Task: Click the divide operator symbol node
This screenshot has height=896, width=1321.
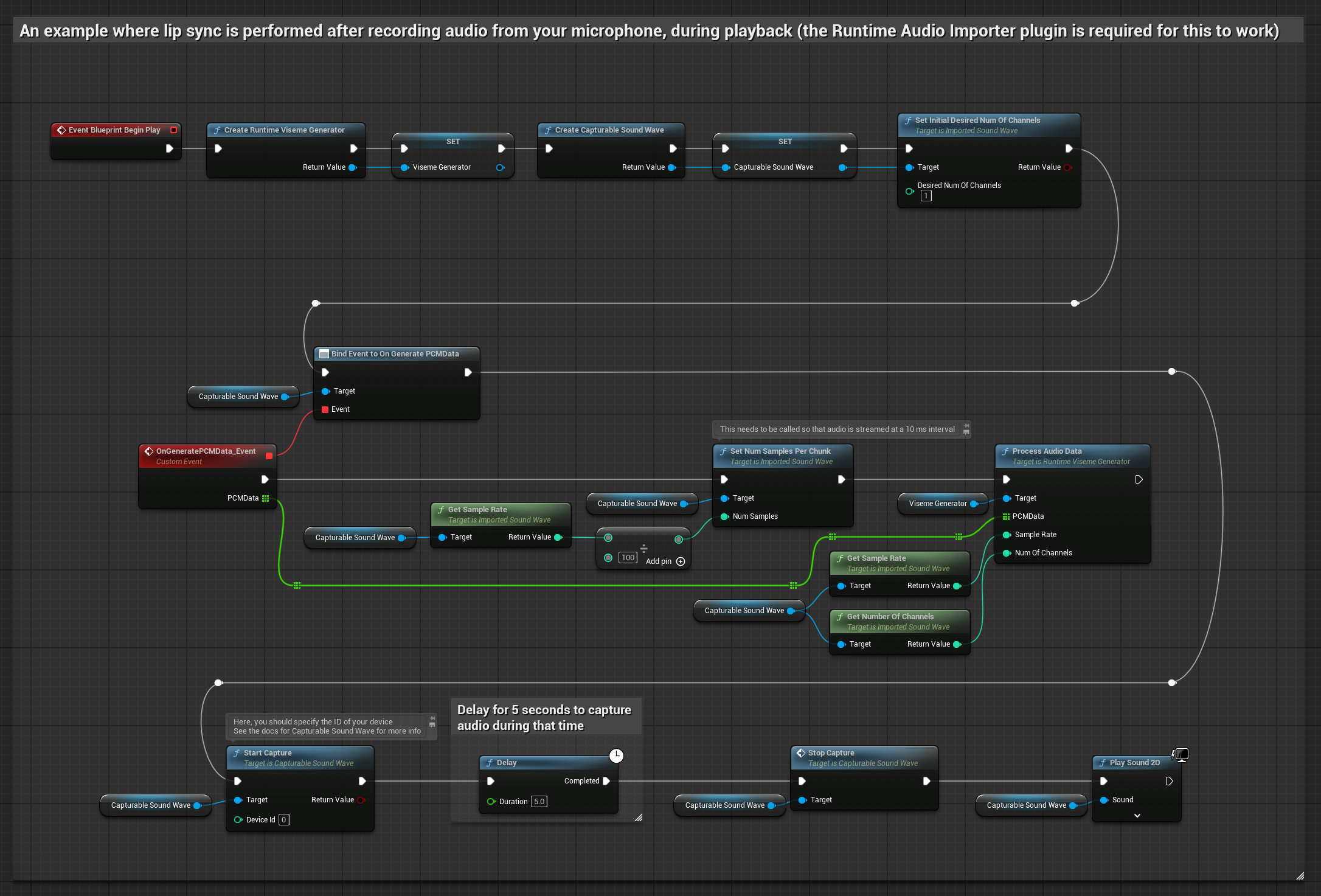Action: point(643,548)
